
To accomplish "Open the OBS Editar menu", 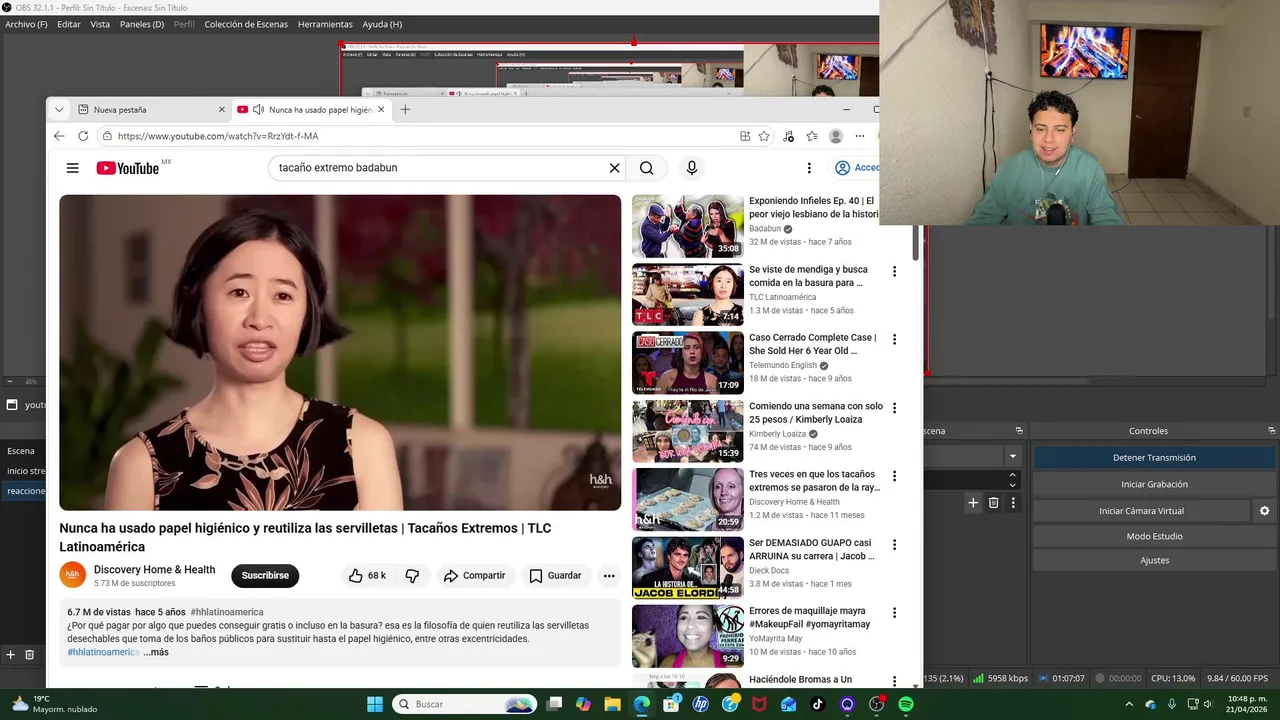I will pyautogui.click(x=69, y=24).
